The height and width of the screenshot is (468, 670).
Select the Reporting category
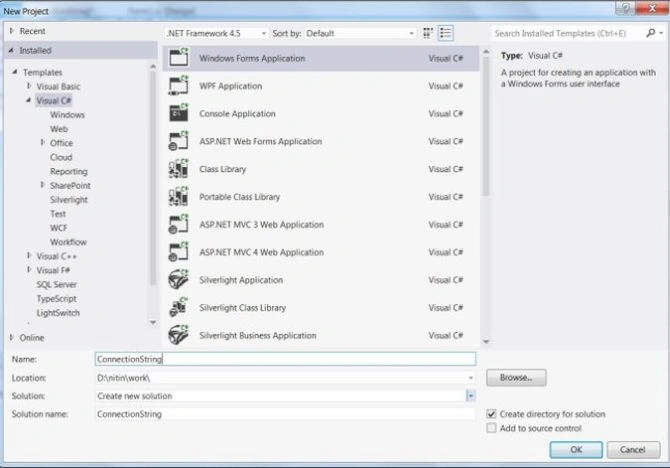(69, 171)
